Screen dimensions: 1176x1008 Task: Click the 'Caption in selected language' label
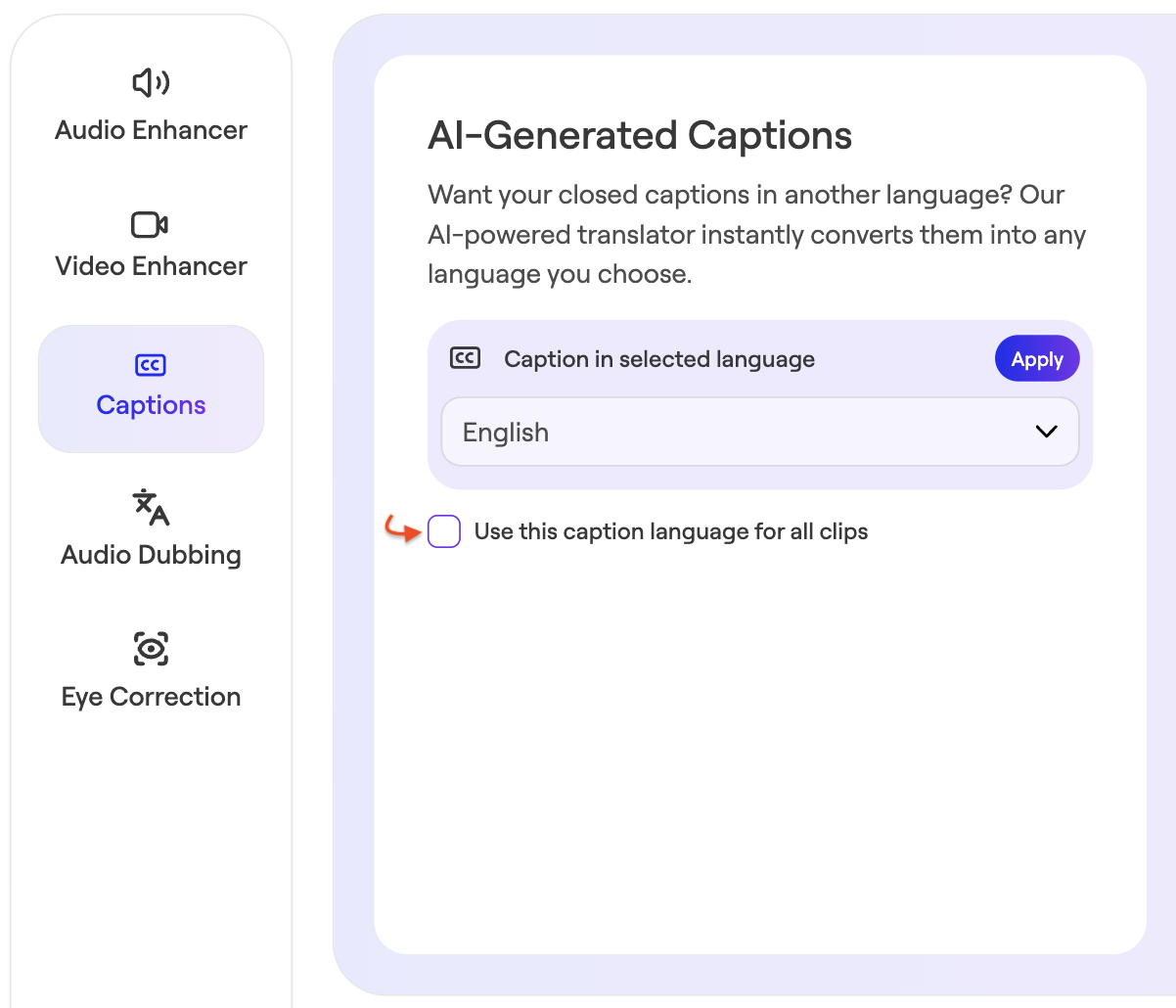tap(659, 359)
